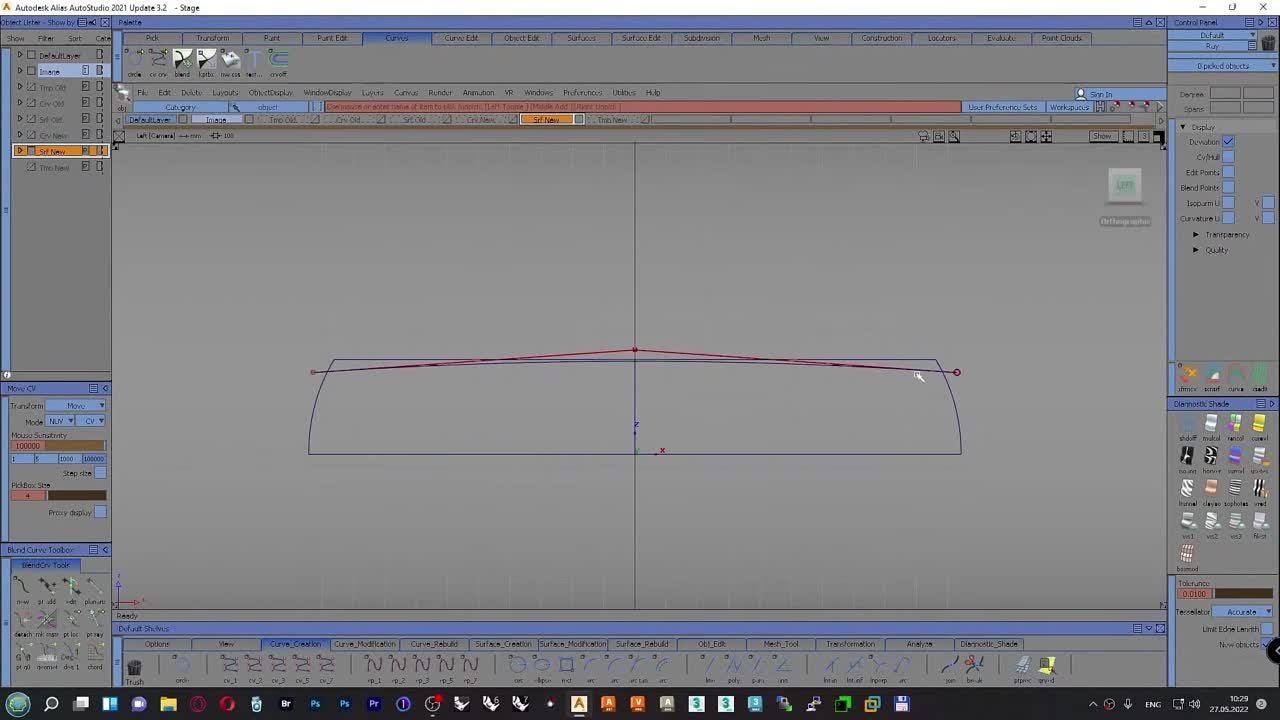Uncheck the Deviation display checkbox
The width and height of the screenshot is (1280, 720).
[1228, 142]
